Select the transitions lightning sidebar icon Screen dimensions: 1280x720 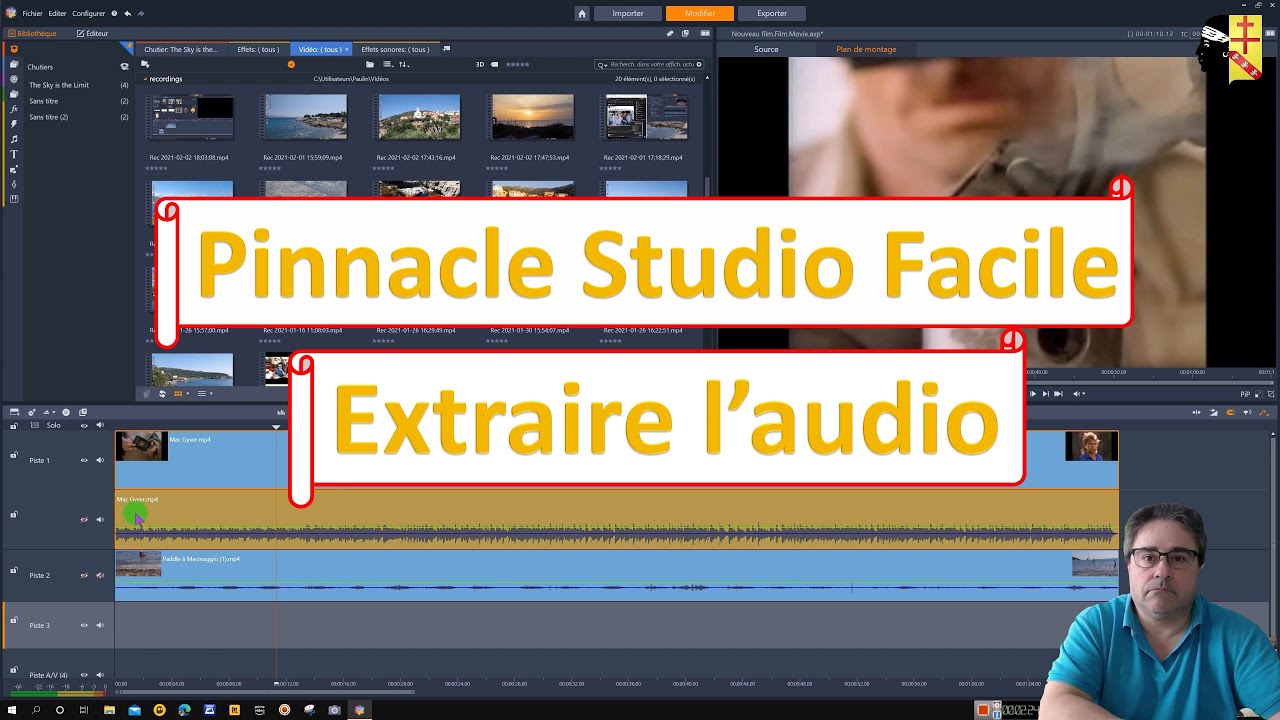click(x=14, y=123)
